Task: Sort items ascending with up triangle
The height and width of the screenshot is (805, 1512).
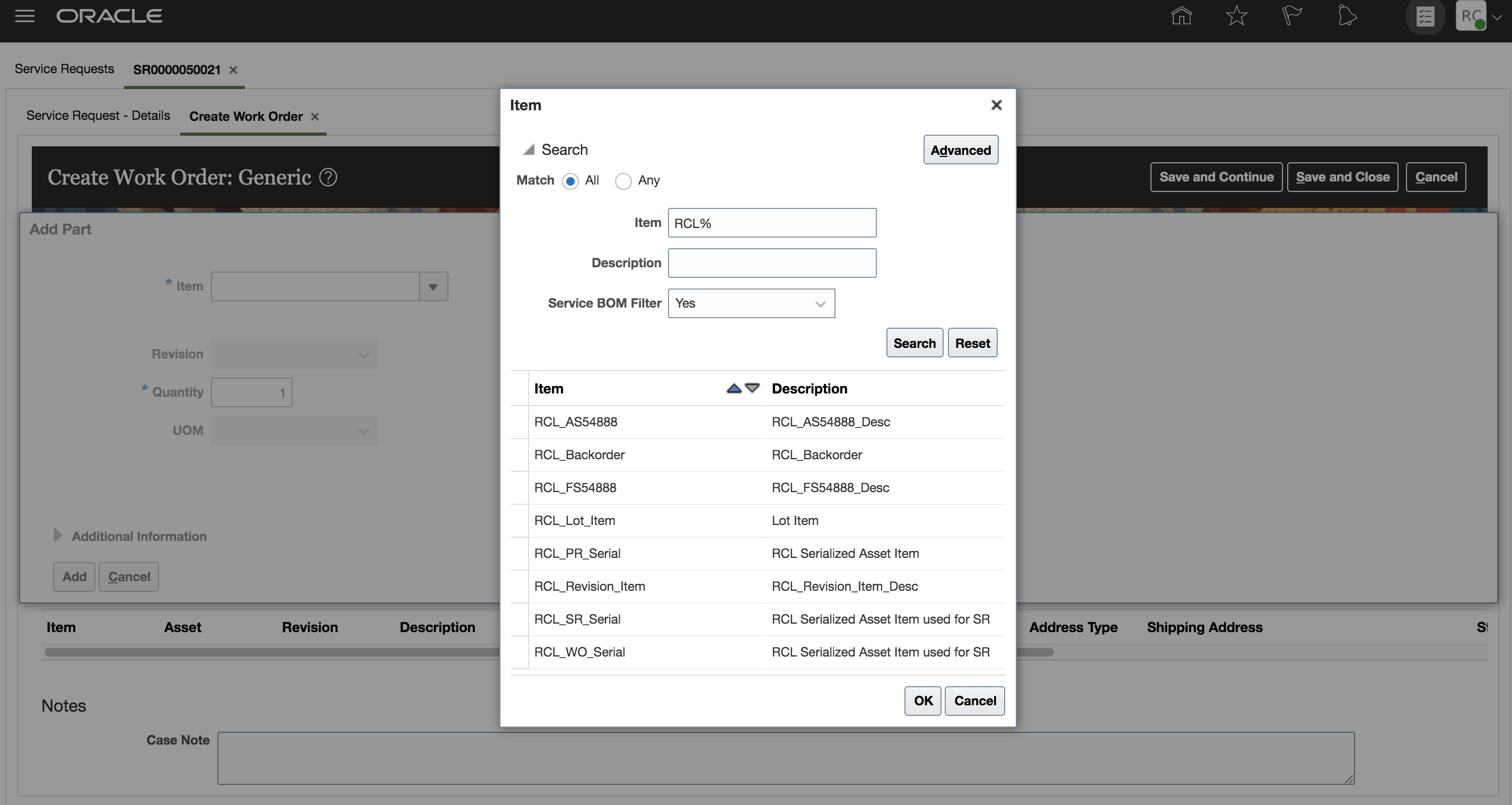Action: point(733,388)
